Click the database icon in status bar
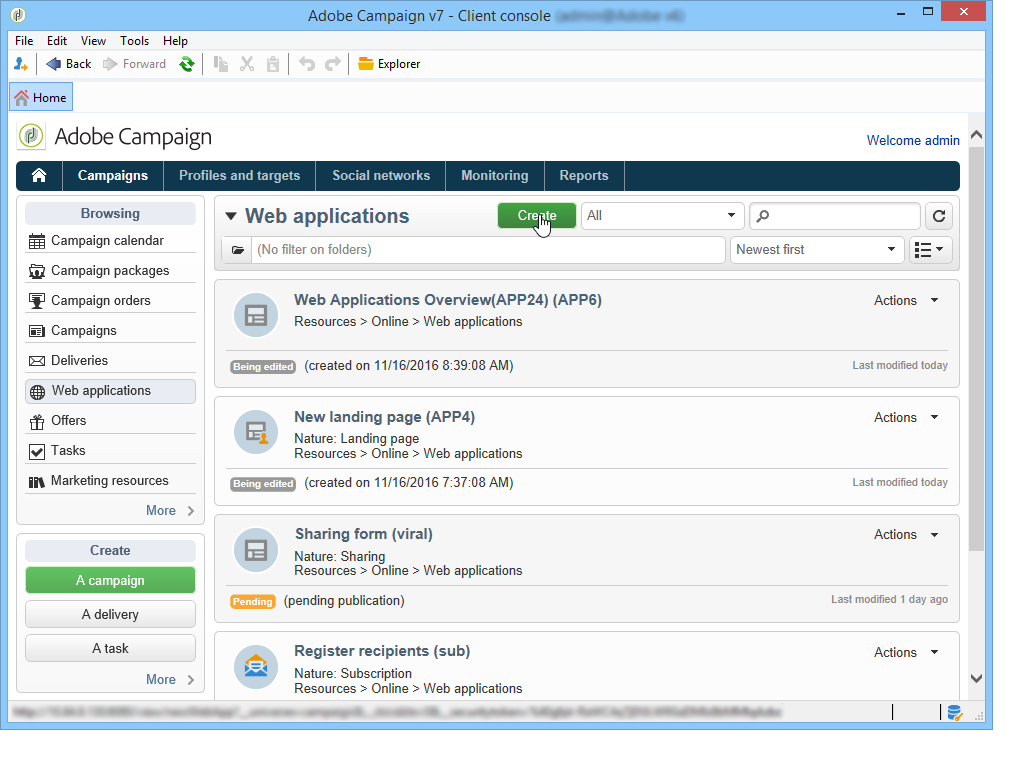Image resolution: width=1021 pixels, height=758 pixels. point(954,712)
